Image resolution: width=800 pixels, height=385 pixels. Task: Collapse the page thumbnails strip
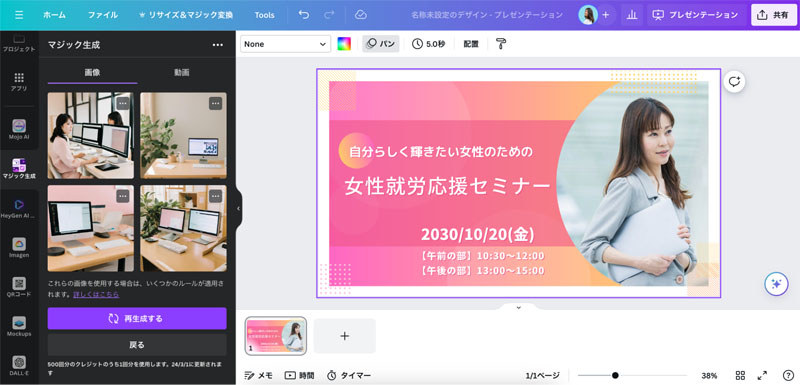coord(518,307)
